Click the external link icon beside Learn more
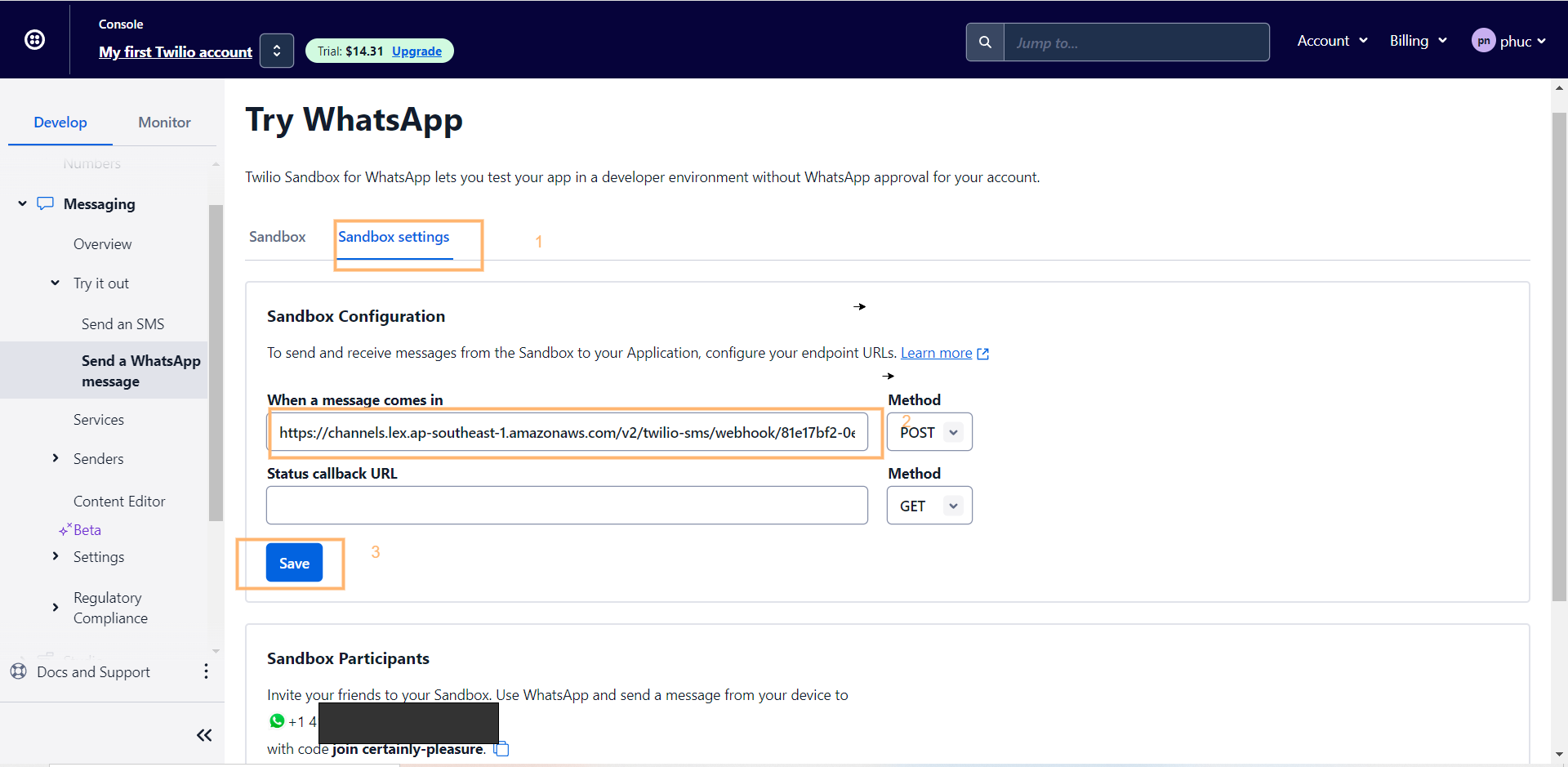This screenshot has height=767, width=1568. [x=983, y=354]
